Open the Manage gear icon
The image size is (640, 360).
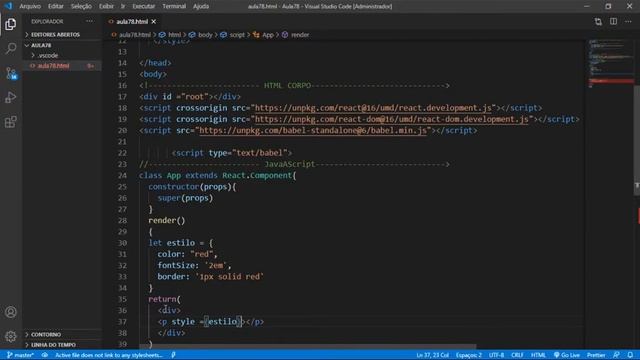pos(11,336)
